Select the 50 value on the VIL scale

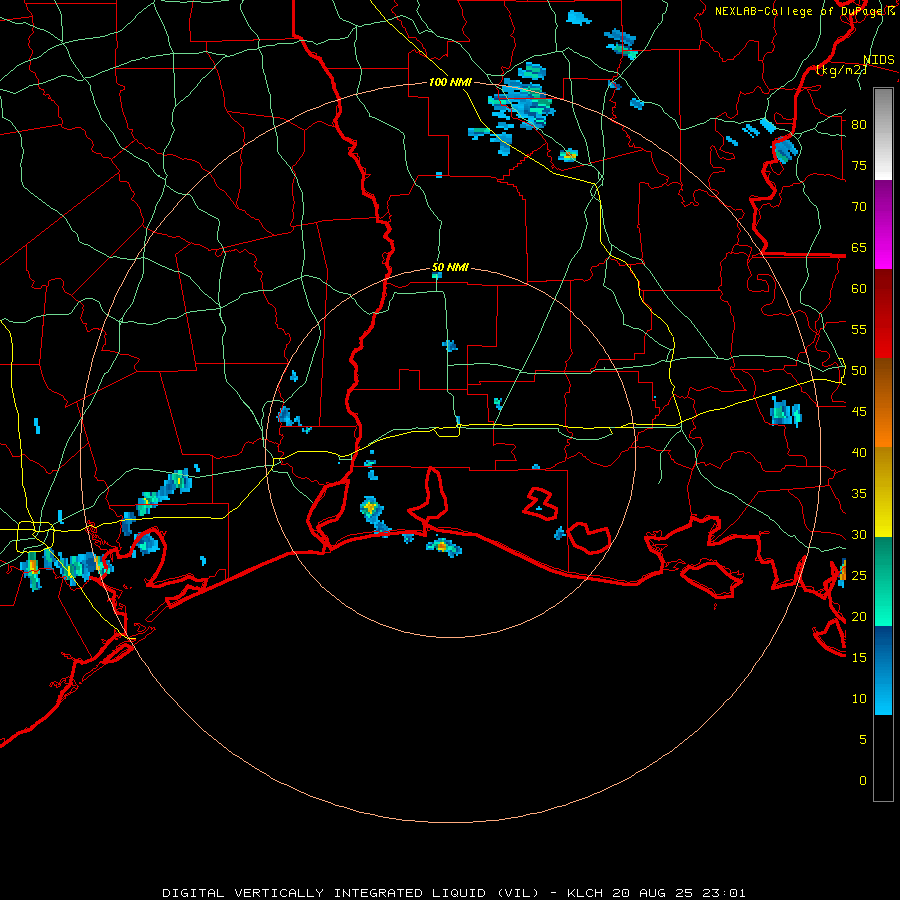(x=859, y=371)
